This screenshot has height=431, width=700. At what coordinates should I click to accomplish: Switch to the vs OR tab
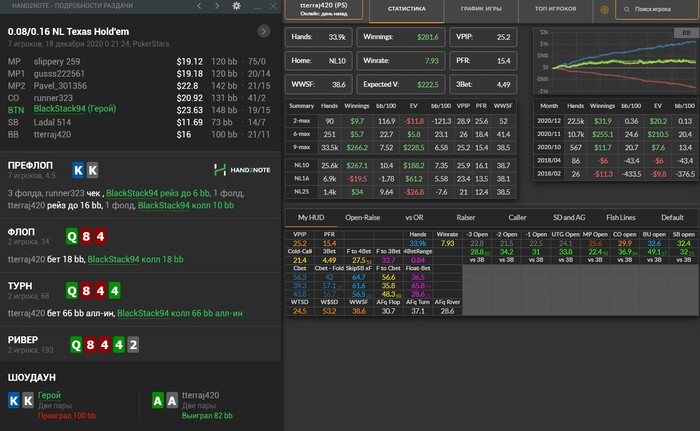[414, 218]
